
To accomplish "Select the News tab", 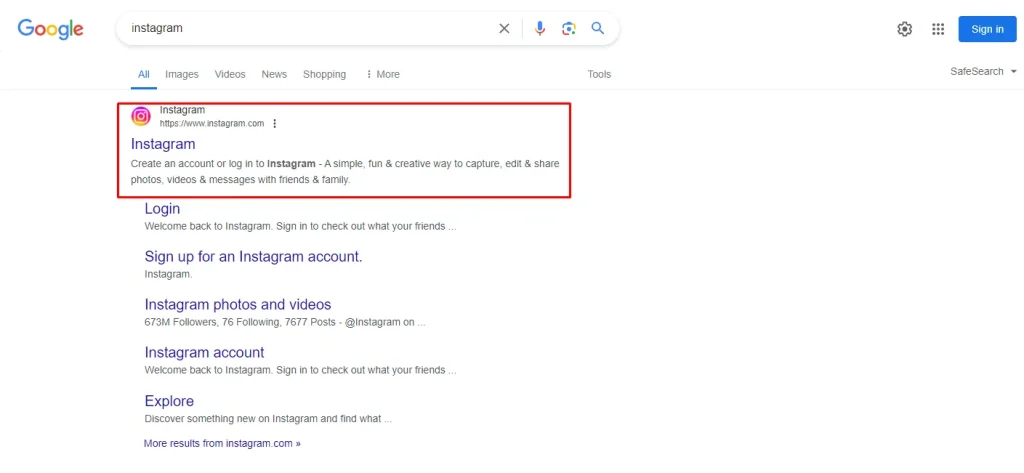I will click(274, 74).
